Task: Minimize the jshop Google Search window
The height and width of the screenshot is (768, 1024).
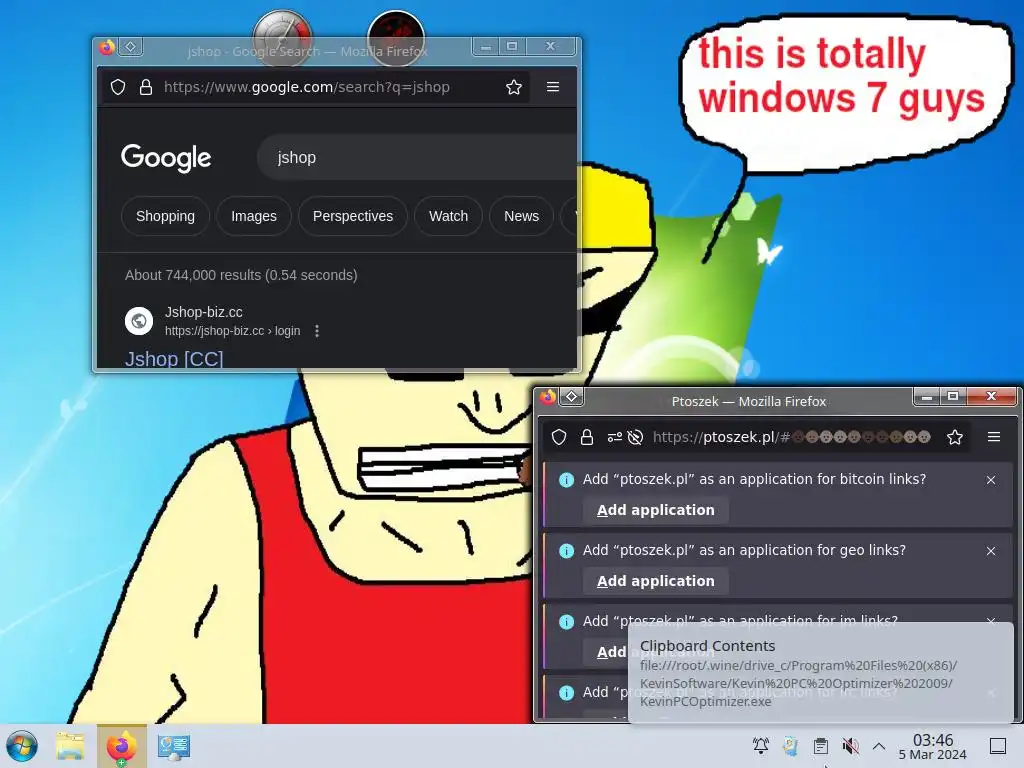Action: tap(485, 46)
